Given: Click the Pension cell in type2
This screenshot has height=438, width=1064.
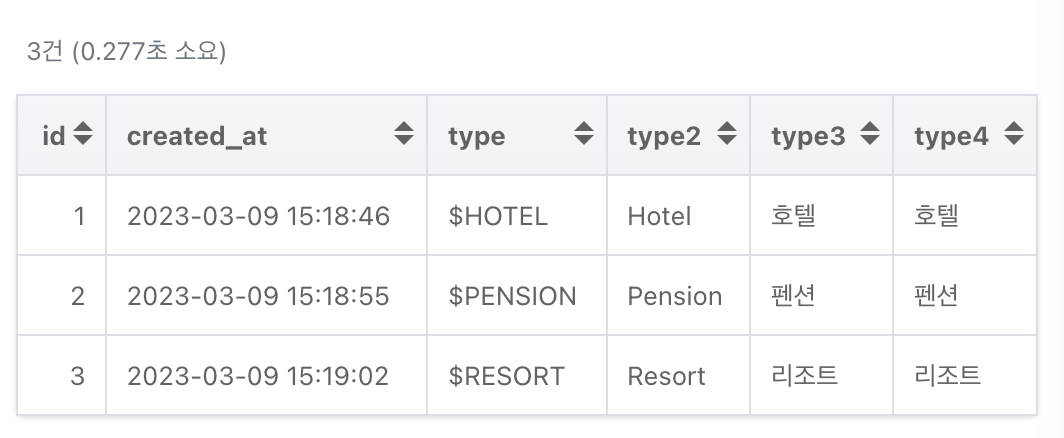Looking at the screenshot, I should (x=674, y=296).
